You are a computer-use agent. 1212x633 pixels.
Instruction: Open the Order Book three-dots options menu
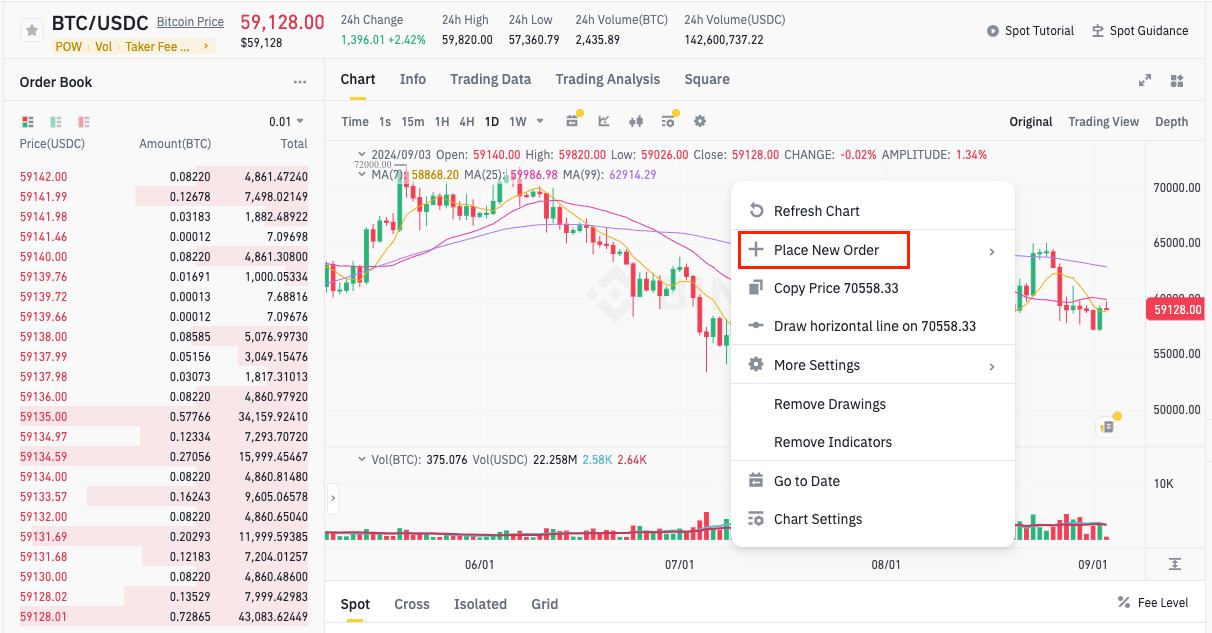(300, 83)
